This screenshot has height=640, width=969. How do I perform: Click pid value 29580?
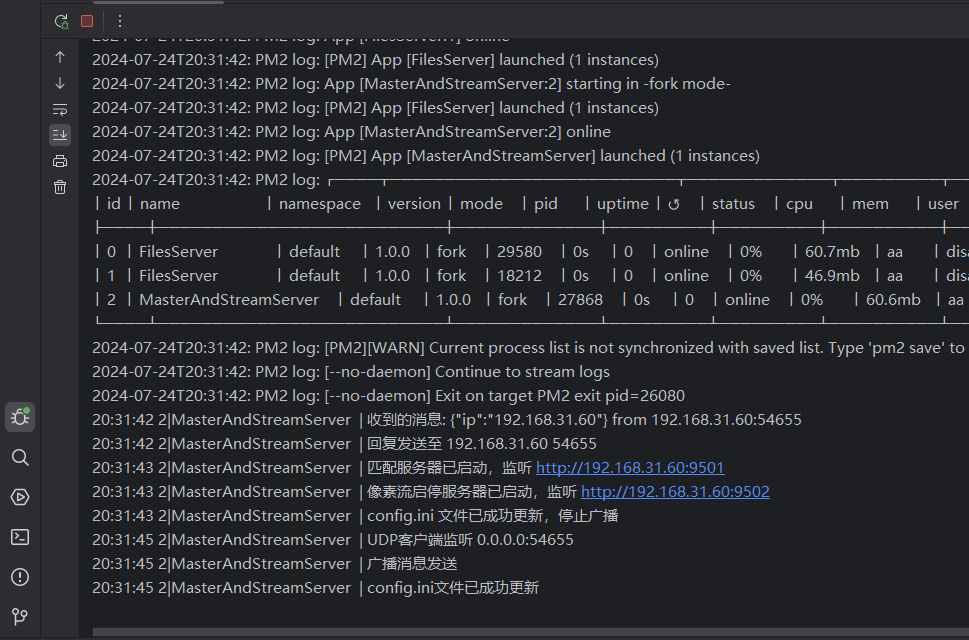(x=519, y=252)
